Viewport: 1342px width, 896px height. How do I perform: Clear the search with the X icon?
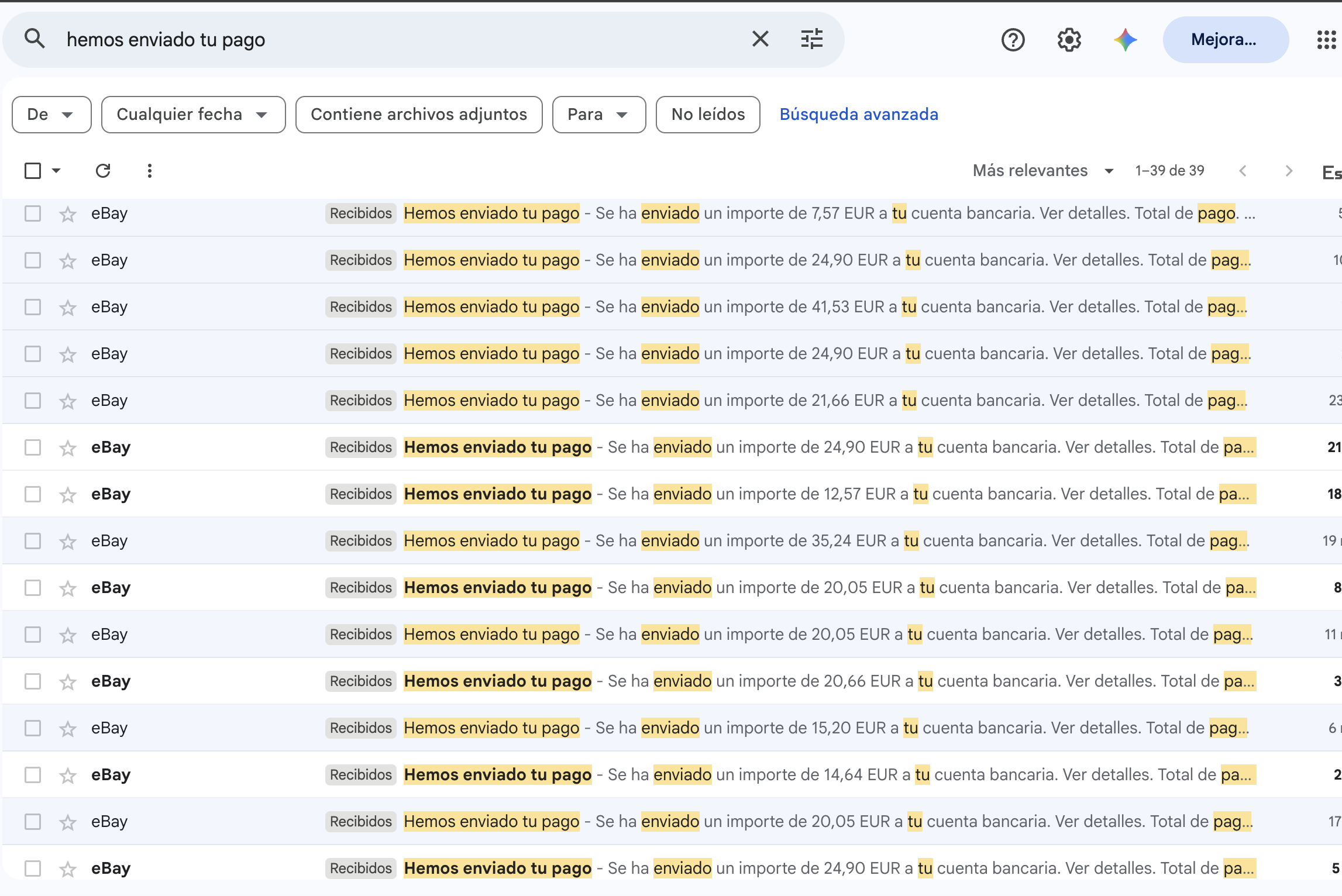pos(760,39)
